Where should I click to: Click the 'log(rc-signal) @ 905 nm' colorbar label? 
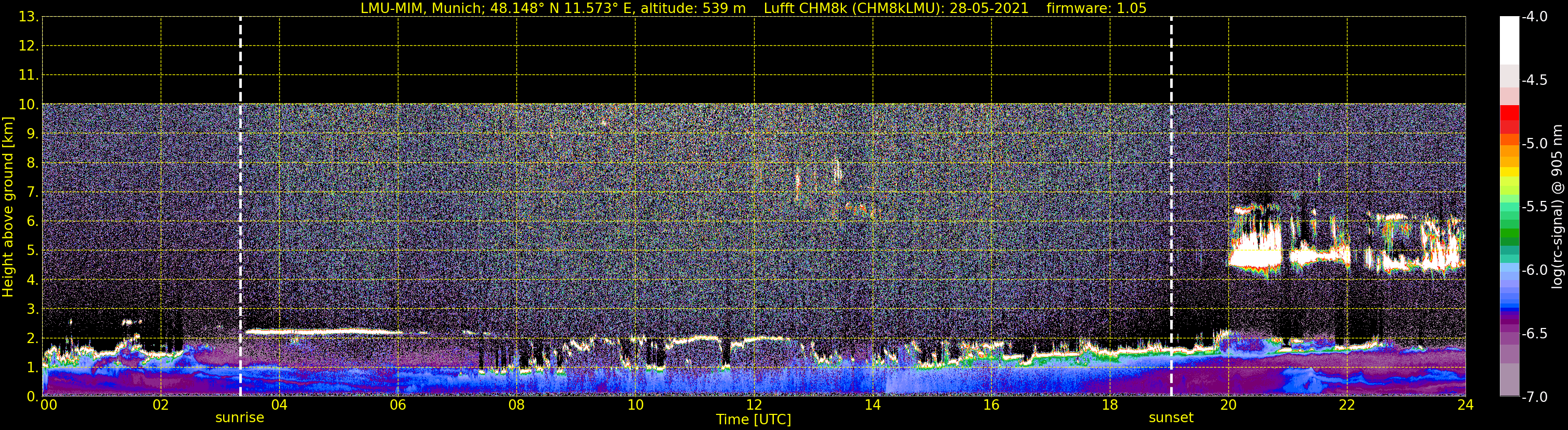tap(1557, 207)
